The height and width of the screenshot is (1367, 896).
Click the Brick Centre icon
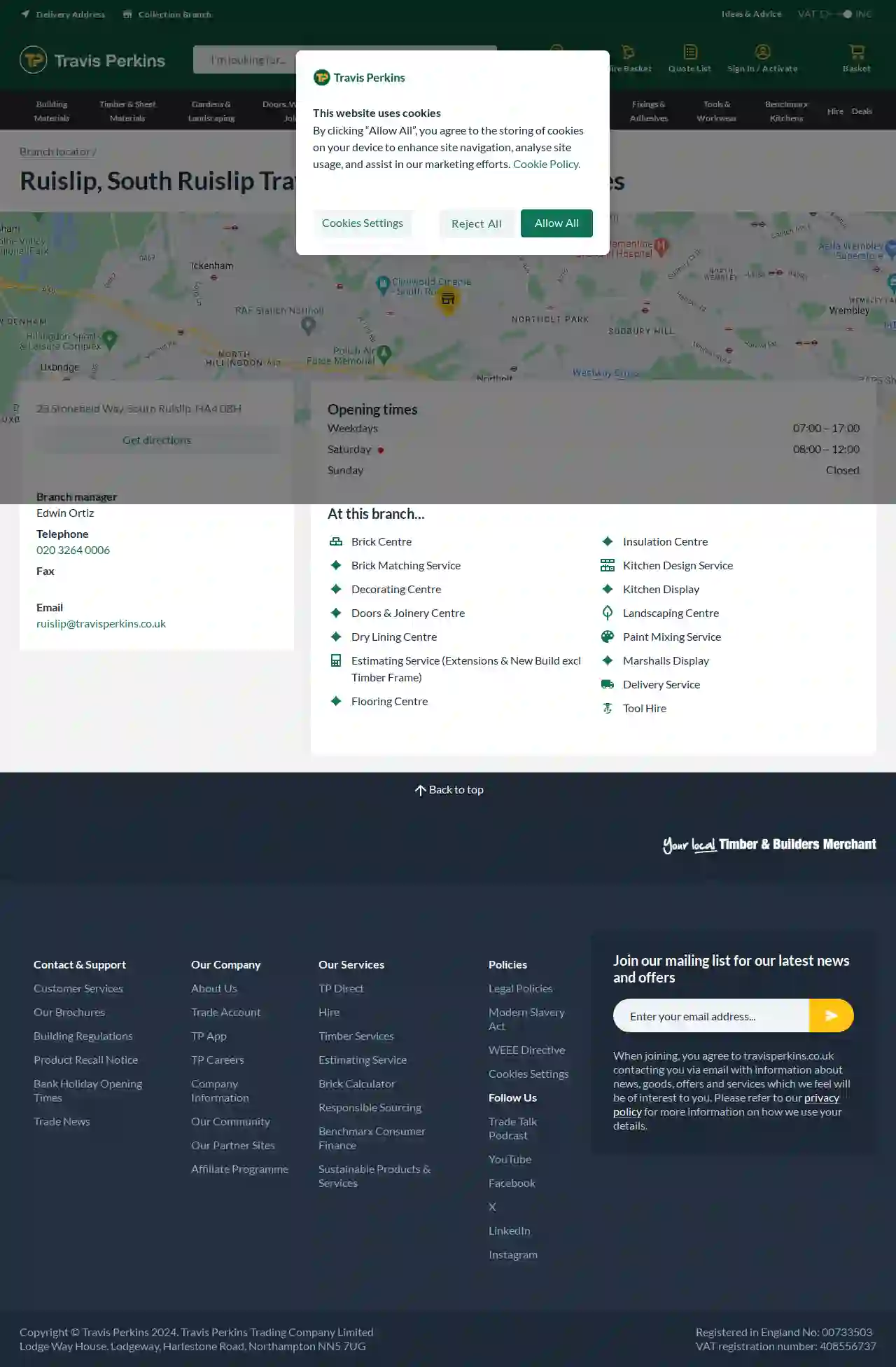pos(336,541)
